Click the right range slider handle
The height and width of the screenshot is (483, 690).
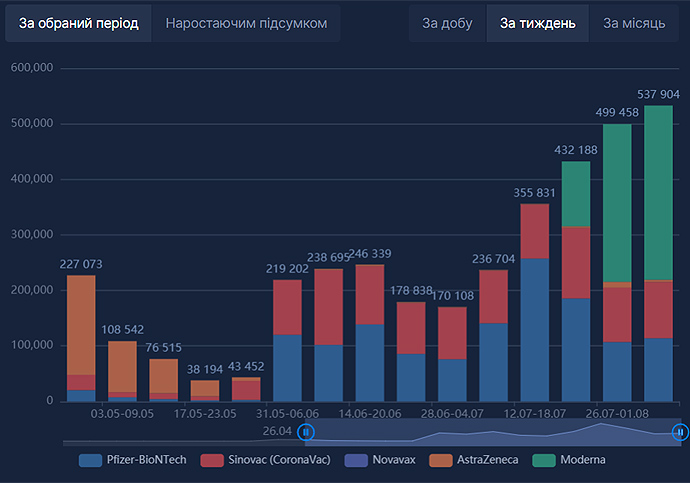[680, 432]
